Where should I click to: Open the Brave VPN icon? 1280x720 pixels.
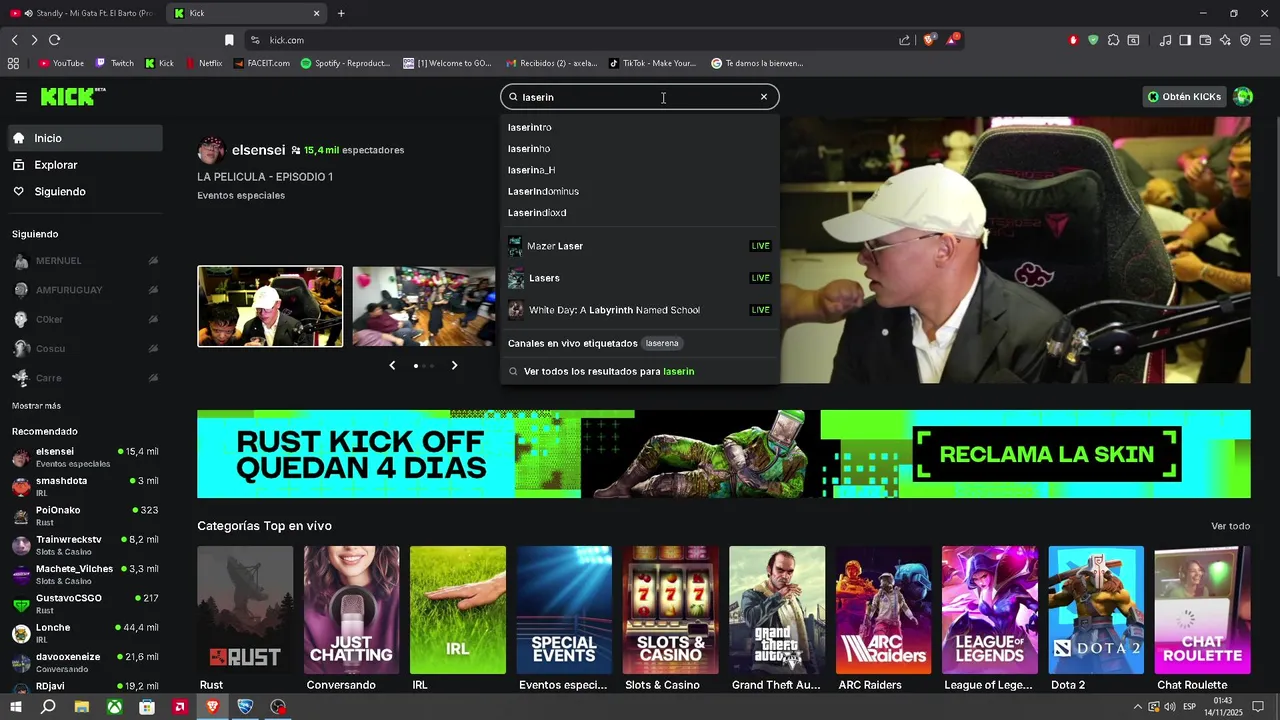coord(1245,40)
